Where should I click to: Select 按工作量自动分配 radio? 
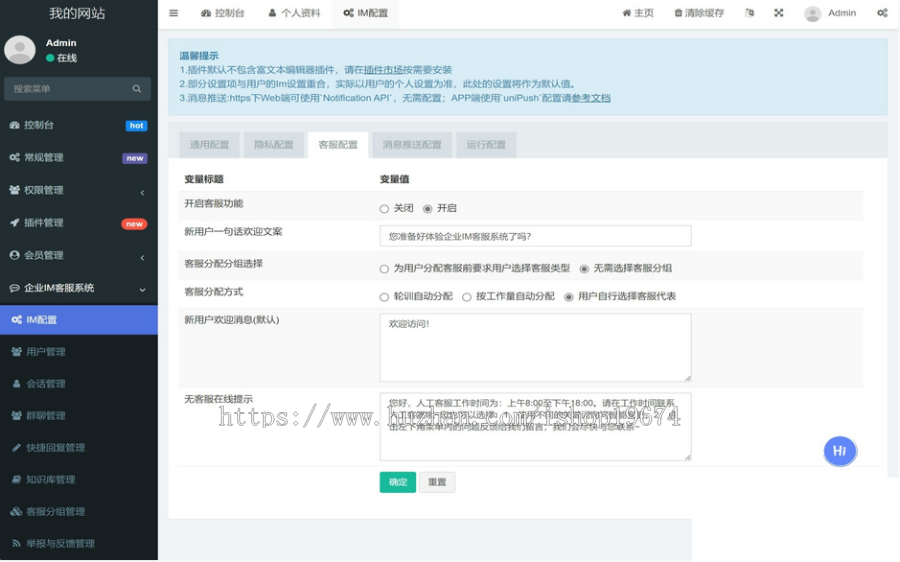point(467,297)
